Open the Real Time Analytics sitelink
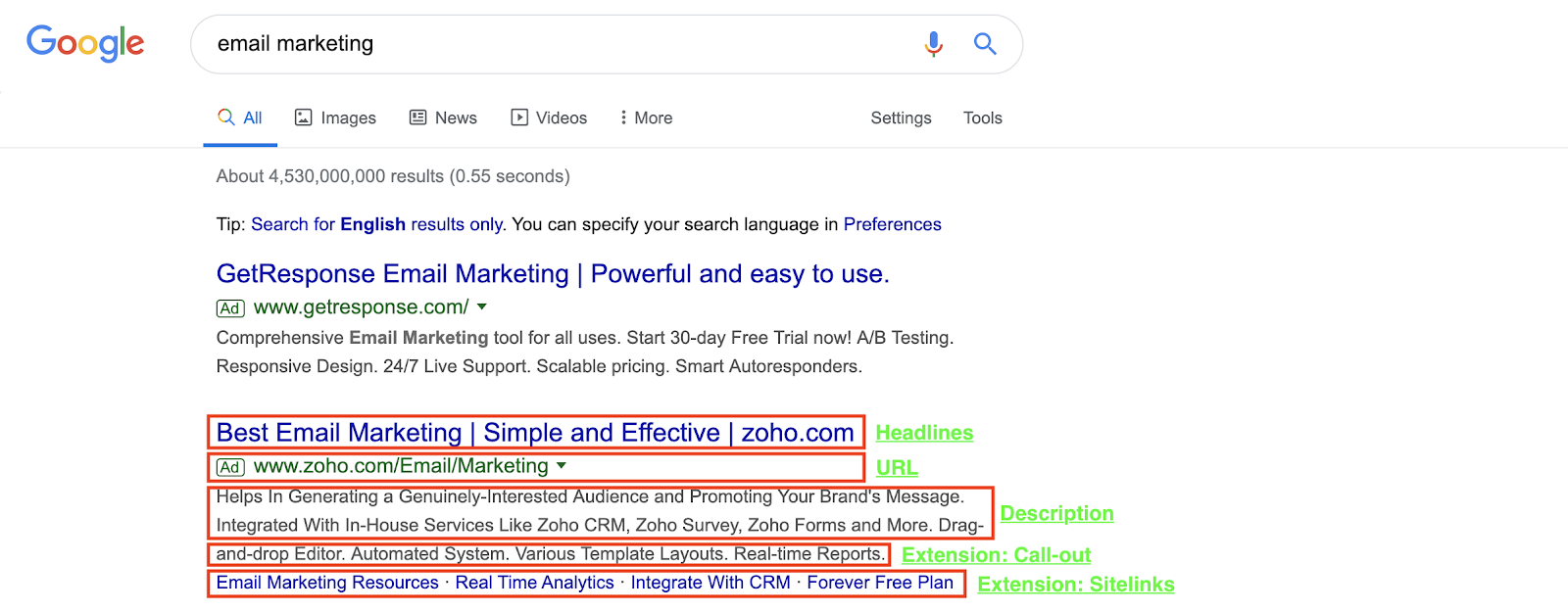Viewport: 1568px width, 612px height. [534, 583]
